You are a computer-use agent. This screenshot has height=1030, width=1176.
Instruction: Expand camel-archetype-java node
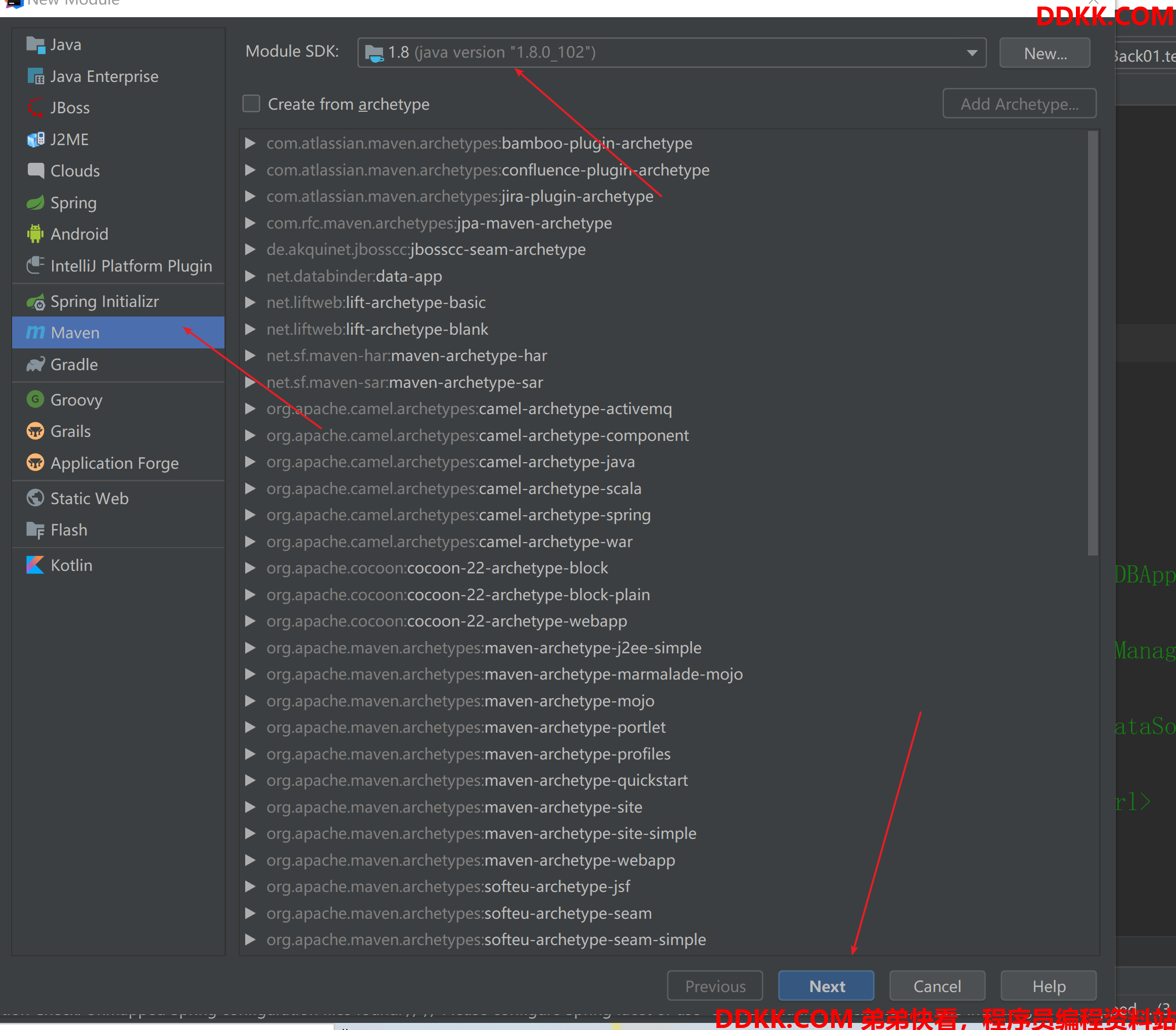click(251, 462)
